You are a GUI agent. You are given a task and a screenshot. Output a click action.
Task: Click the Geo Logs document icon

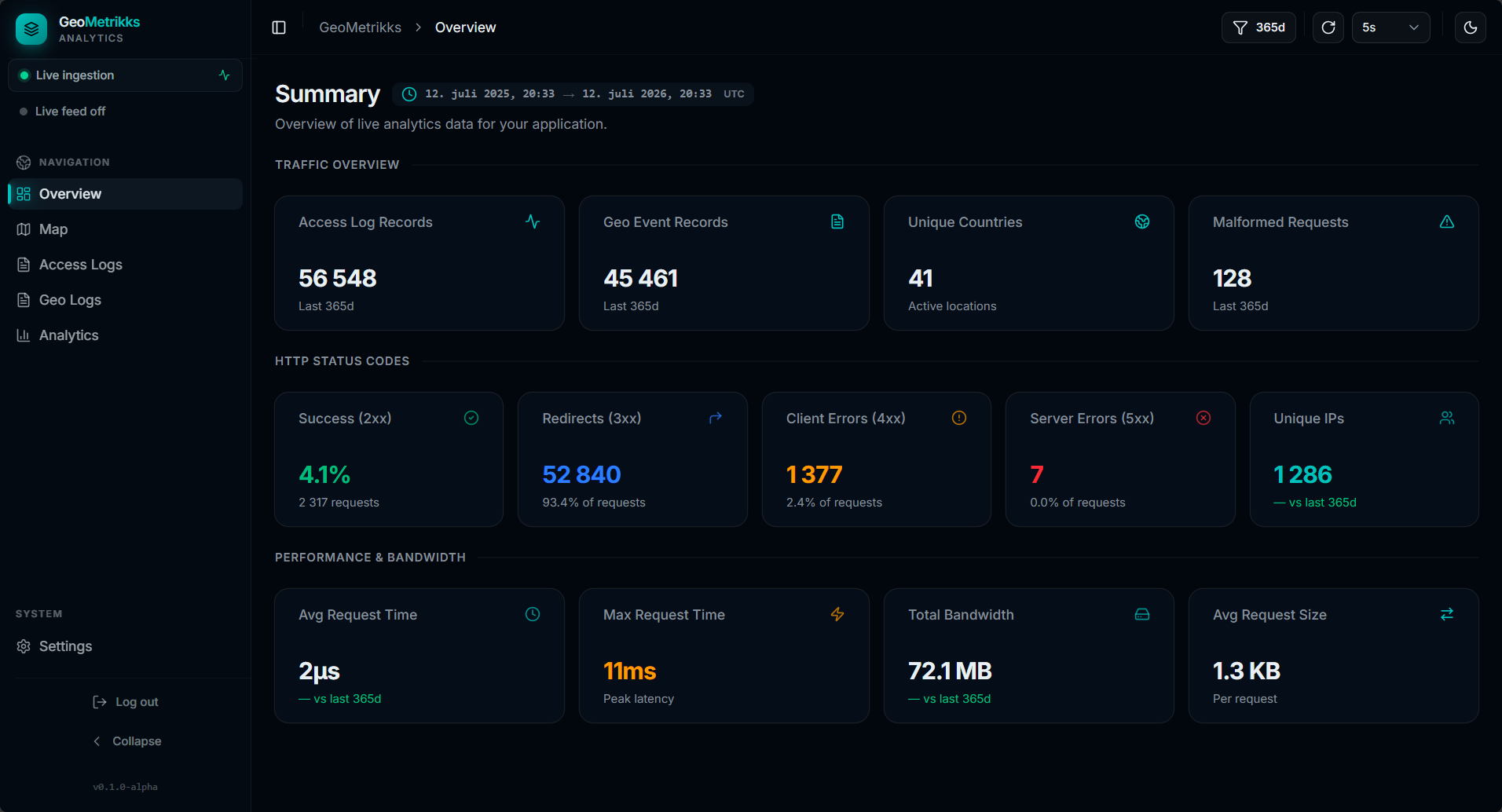[x=24, y=300]
